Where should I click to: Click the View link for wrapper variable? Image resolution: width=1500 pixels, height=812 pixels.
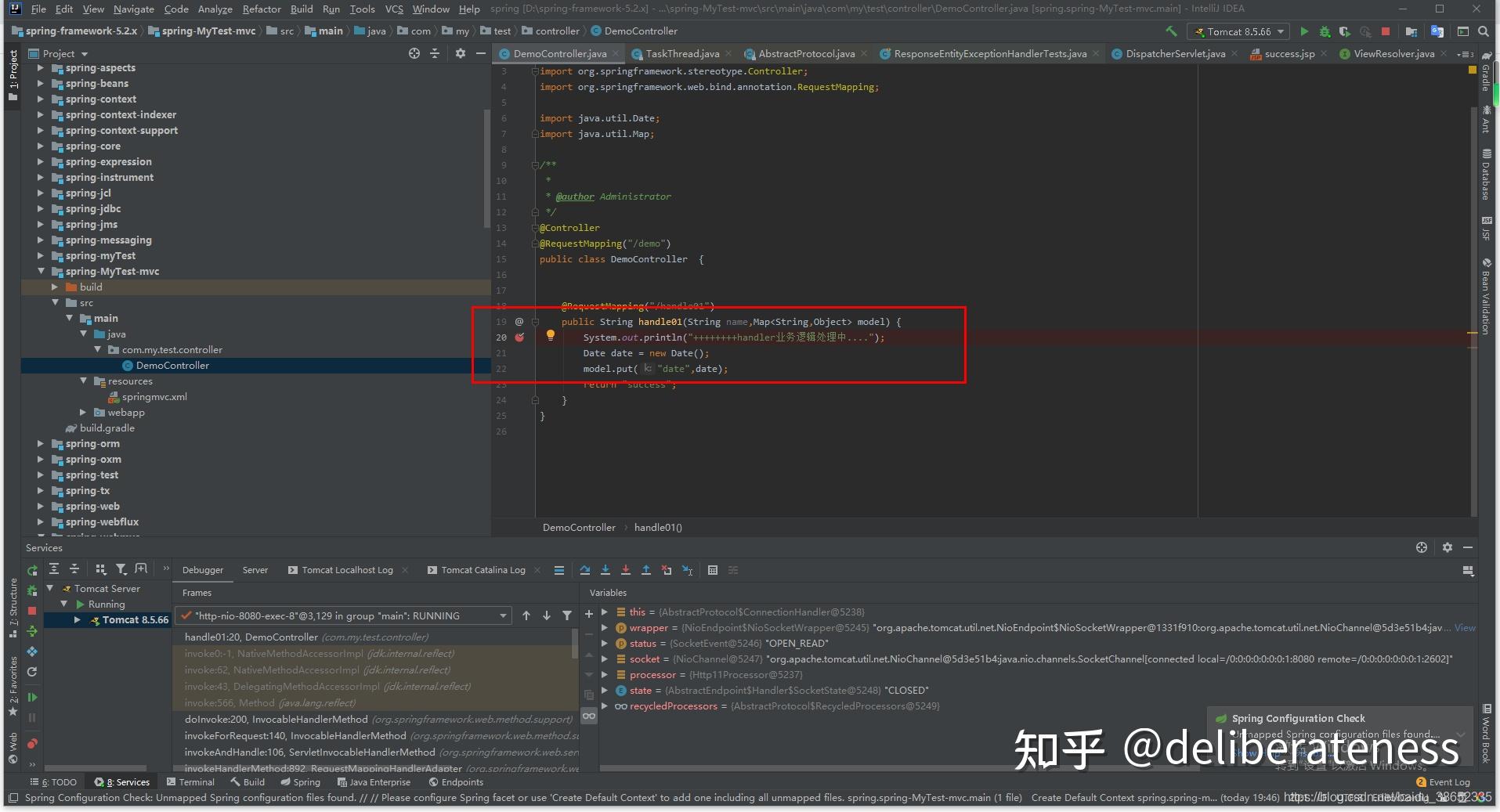coord(1465,627)
